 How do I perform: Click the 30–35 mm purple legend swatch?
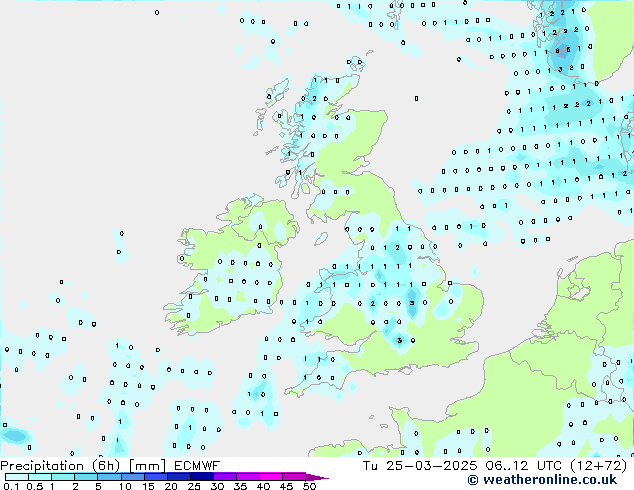[x=225, y=477]
